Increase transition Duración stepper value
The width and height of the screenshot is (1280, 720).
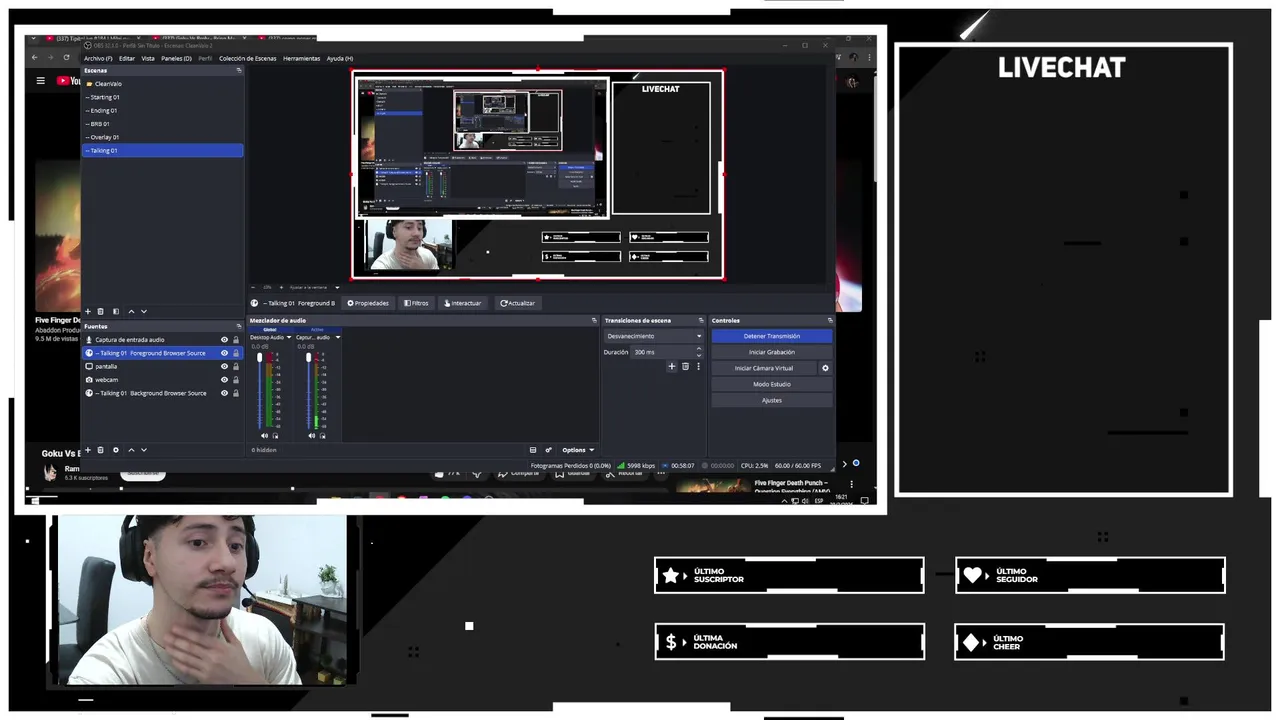point(698,349)
